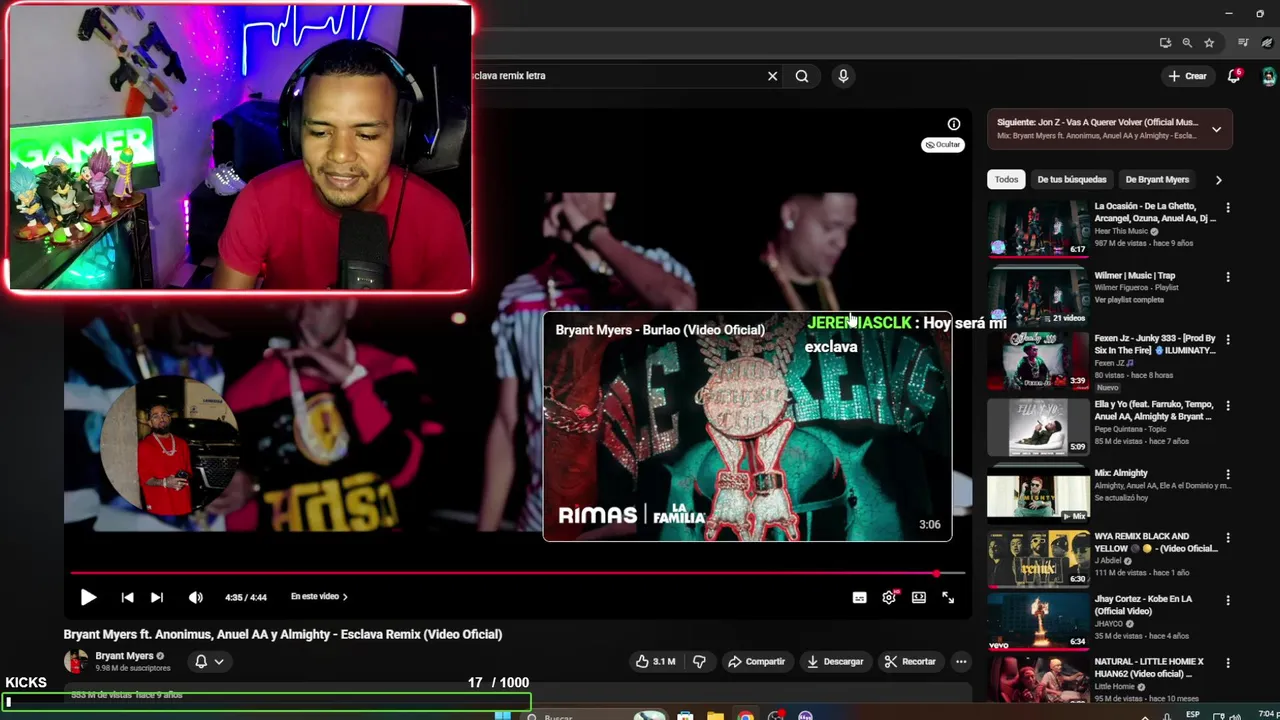1280x720 pixels.
Task: Seek on the red video progress bar
Action: (517, 573)
